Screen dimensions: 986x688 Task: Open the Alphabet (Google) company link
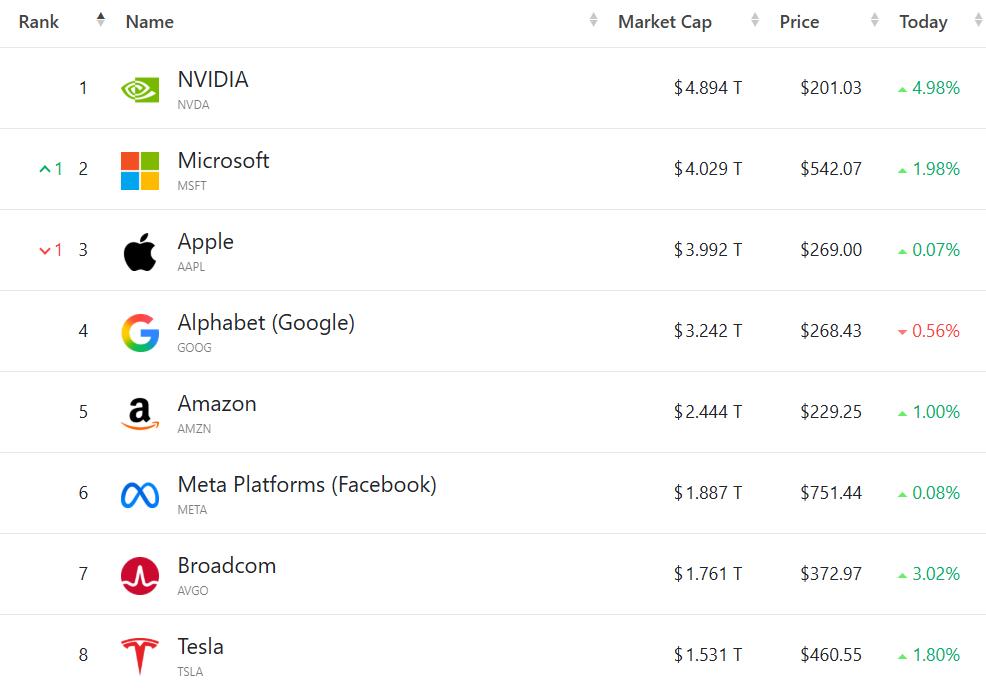click(x=266, y=323)
